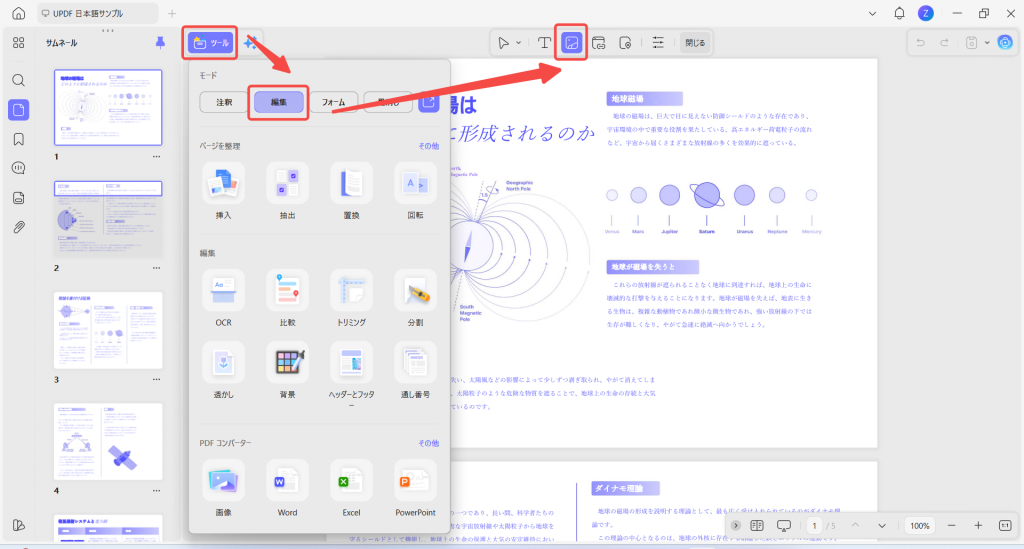The image size is (1024, 549).
Task: Zoom out with minus button
Action: tap(952, 526)
